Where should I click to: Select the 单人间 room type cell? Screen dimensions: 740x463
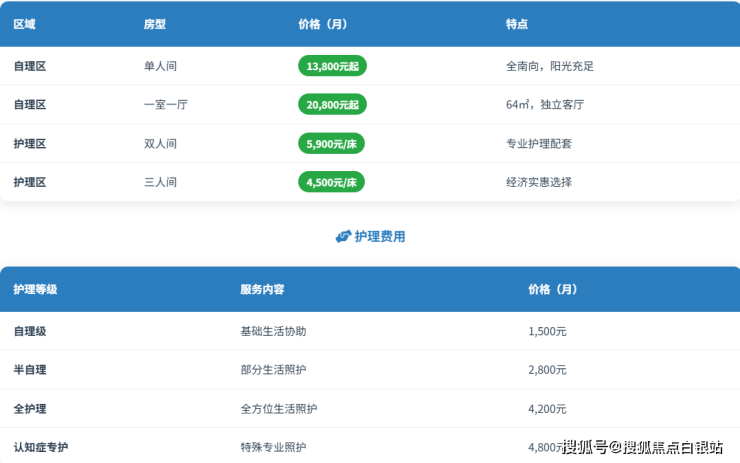pyautogui.click(x=160, y=66)
